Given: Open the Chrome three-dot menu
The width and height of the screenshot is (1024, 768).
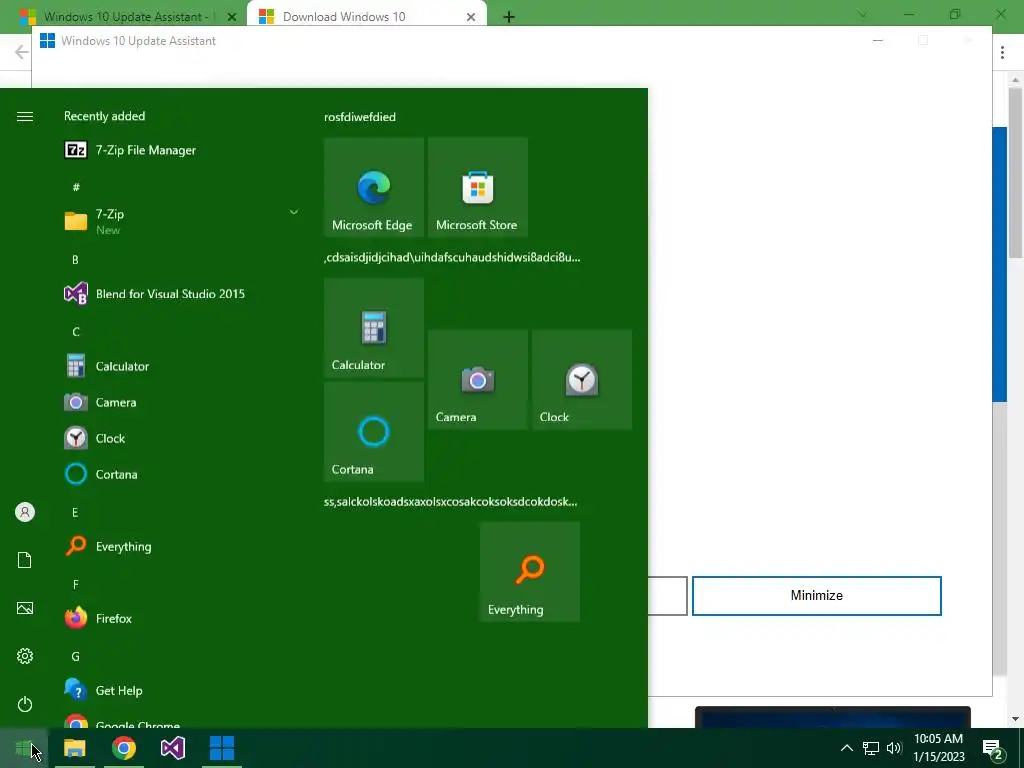Looking at the screenshot, I should tap(1002, 52).
